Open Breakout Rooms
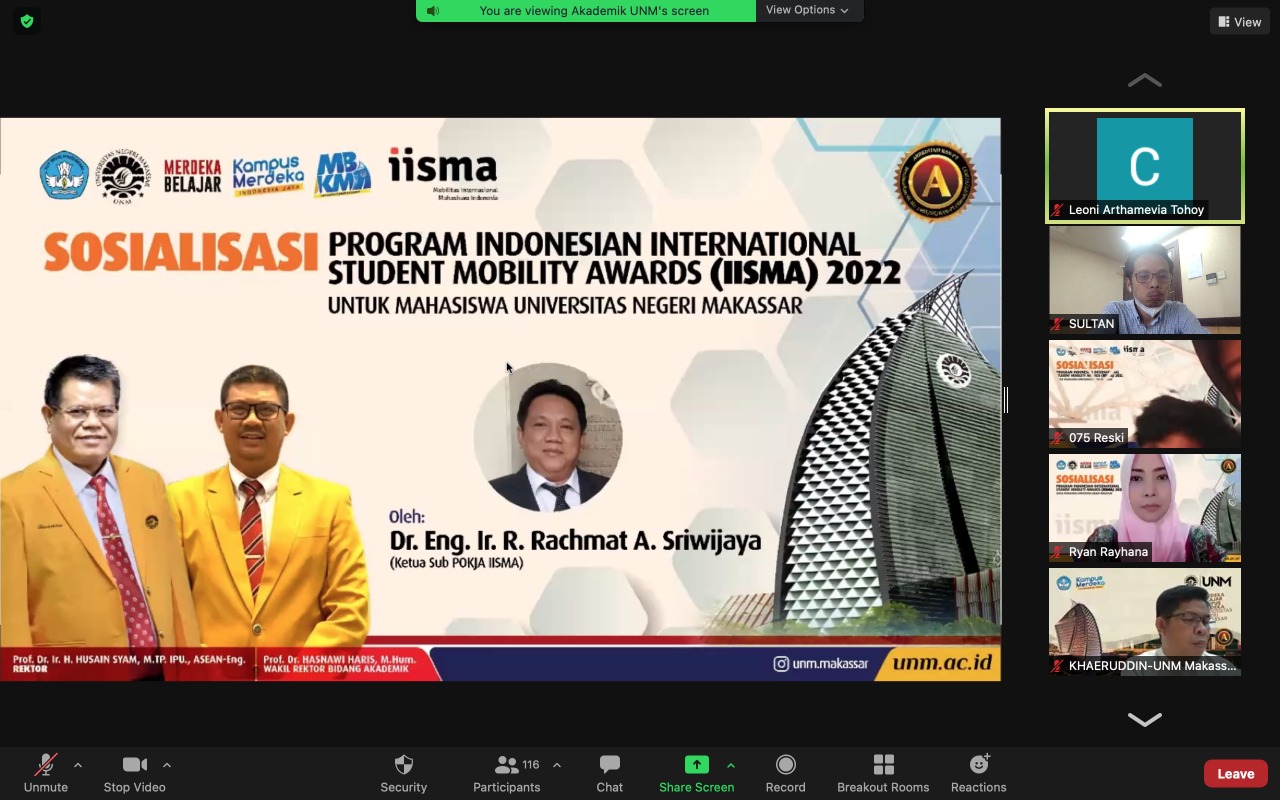The width and height of the screenshot is (1280, 800). pos(883,773)
